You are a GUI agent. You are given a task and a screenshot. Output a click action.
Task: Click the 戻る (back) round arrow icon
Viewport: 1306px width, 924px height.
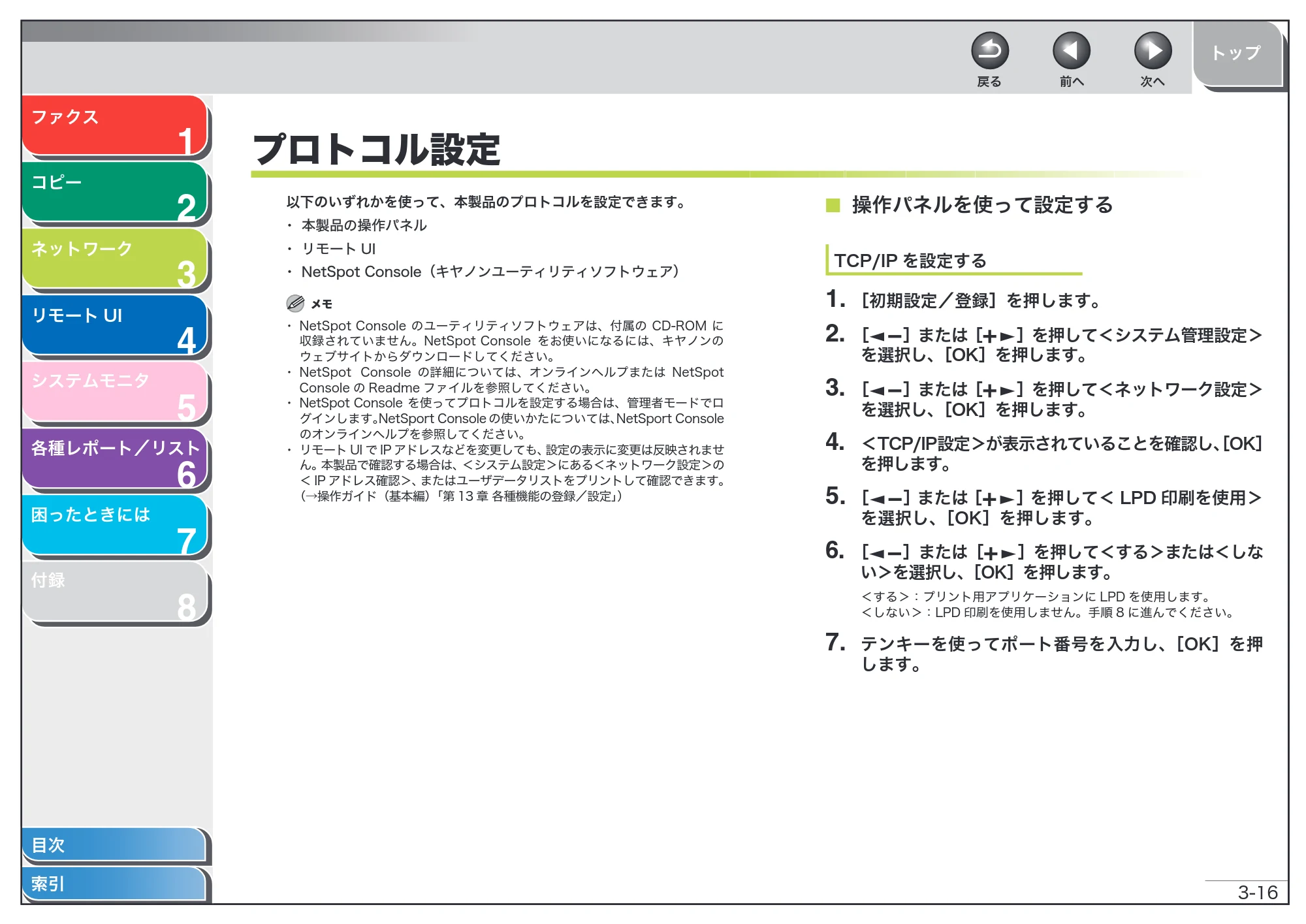tap(989, 51)
